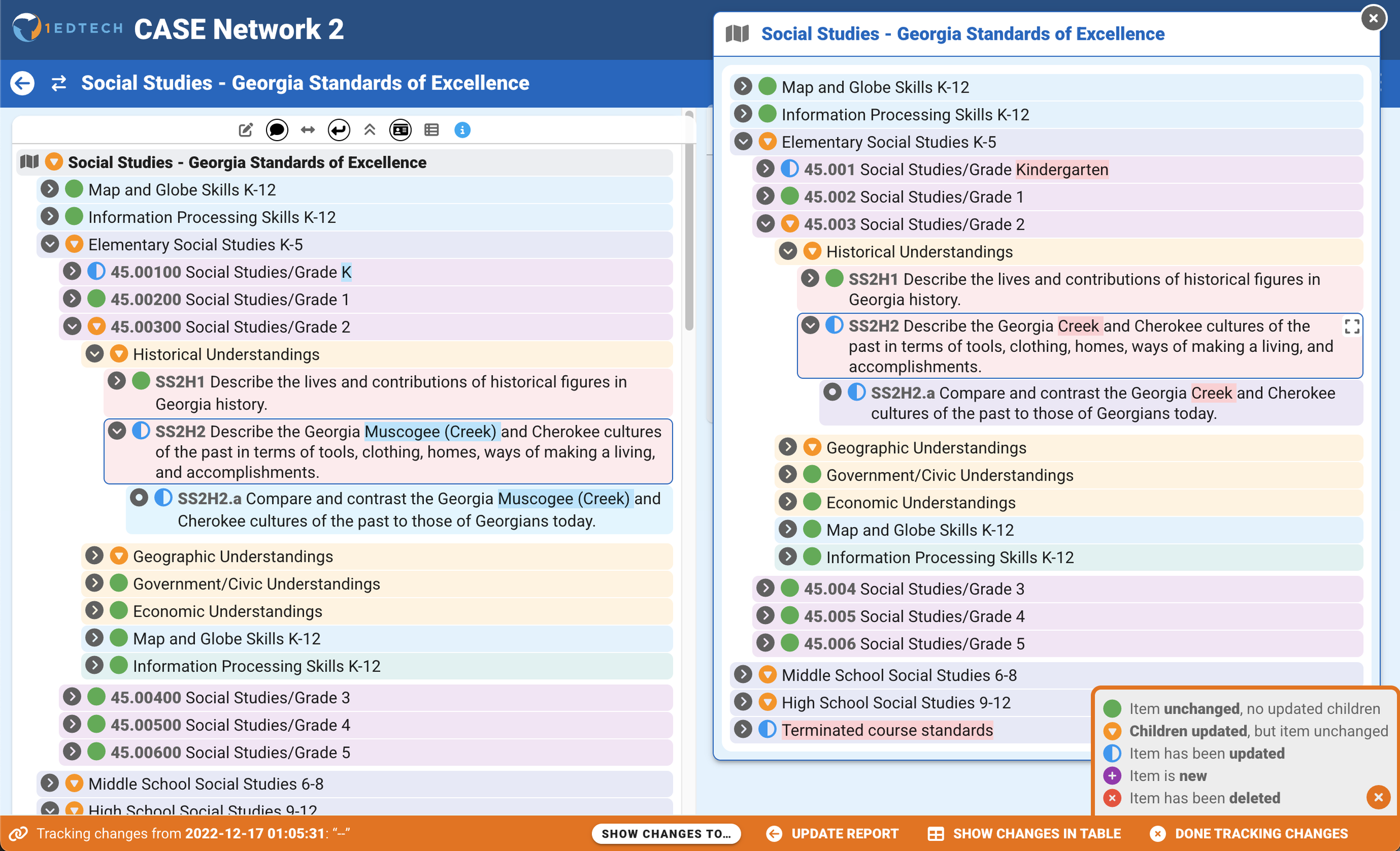This screenshot has height=851, width=1400.
Task: Click green status dot on left Map and Globe Skills K-12
Action: click(x=74, y=189)
